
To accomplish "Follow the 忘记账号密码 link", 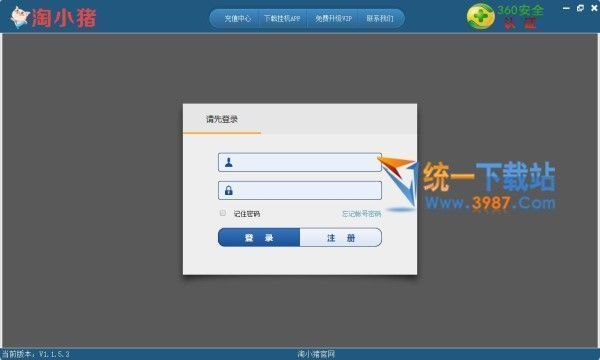I will pyautogui.click(x=361, y=214).
